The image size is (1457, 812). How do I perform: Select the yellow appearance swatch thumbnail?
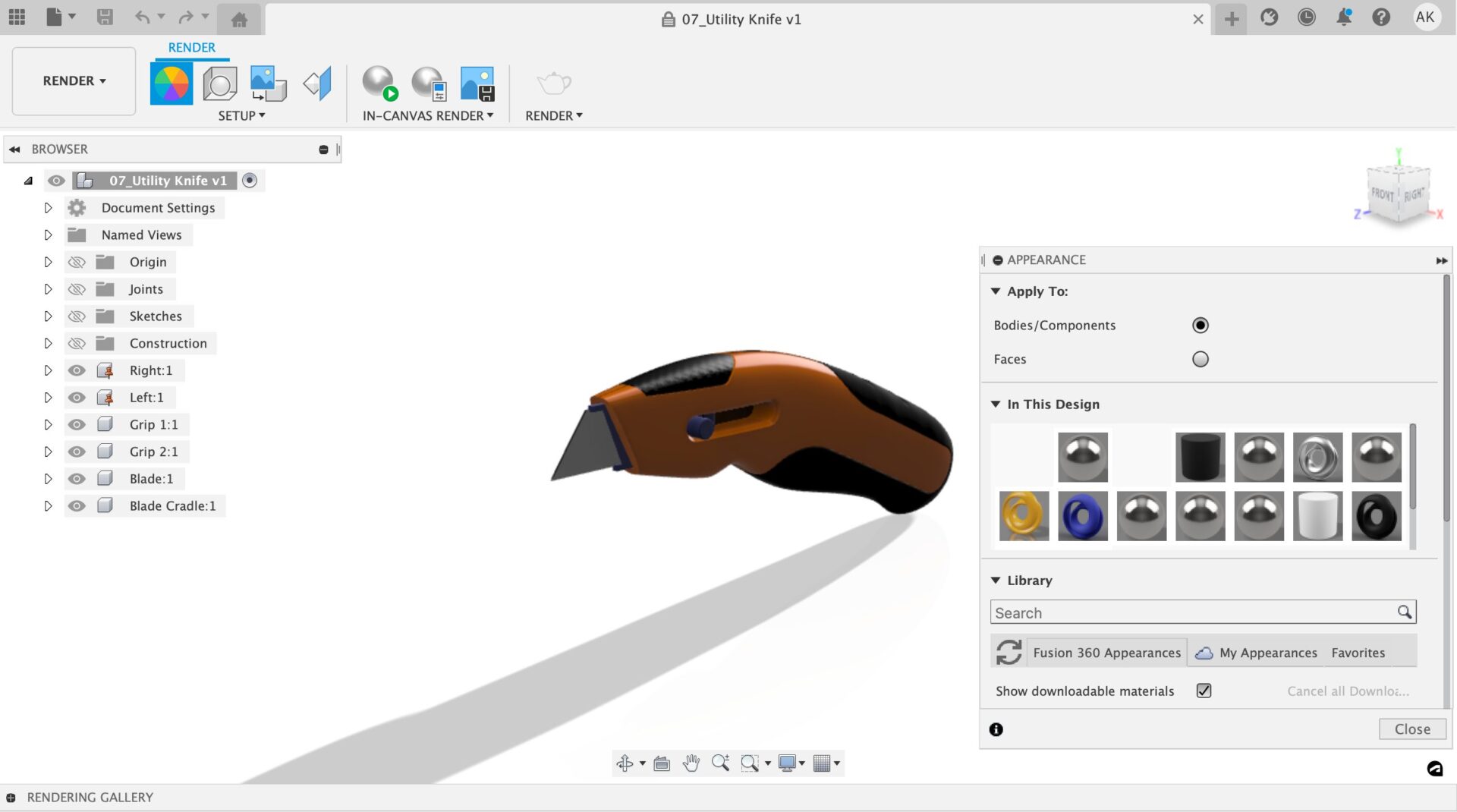[x=1024, y=516]
